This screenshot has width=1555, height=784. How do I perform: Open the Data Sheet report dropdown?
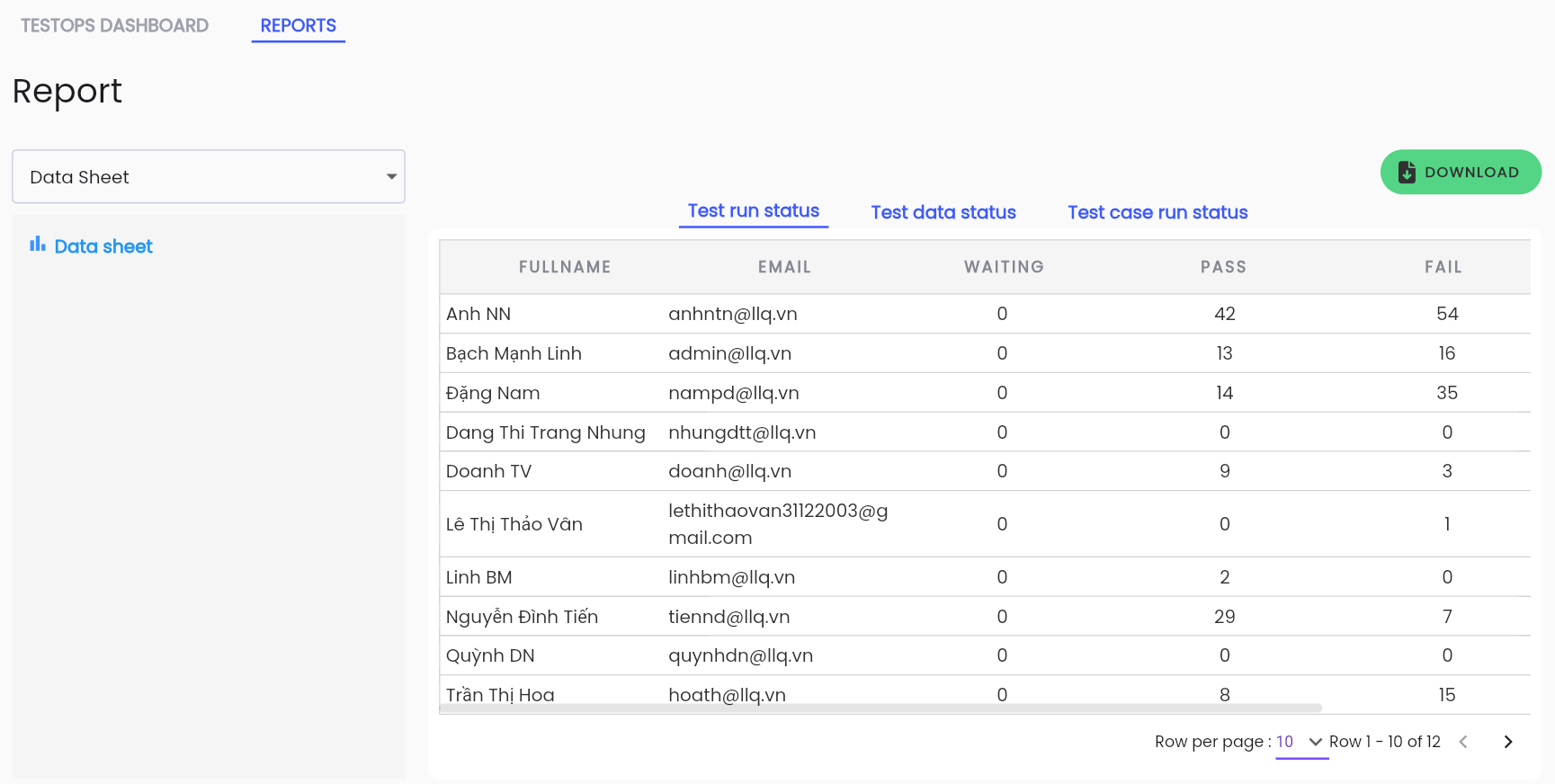coord(209,176)
